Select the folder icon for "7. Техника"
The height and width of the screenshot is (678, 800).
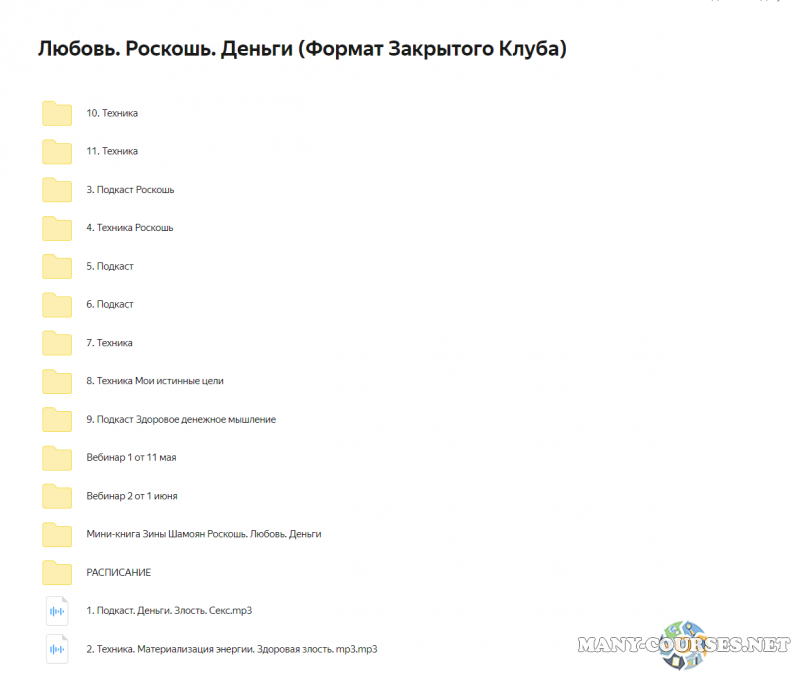56,342
